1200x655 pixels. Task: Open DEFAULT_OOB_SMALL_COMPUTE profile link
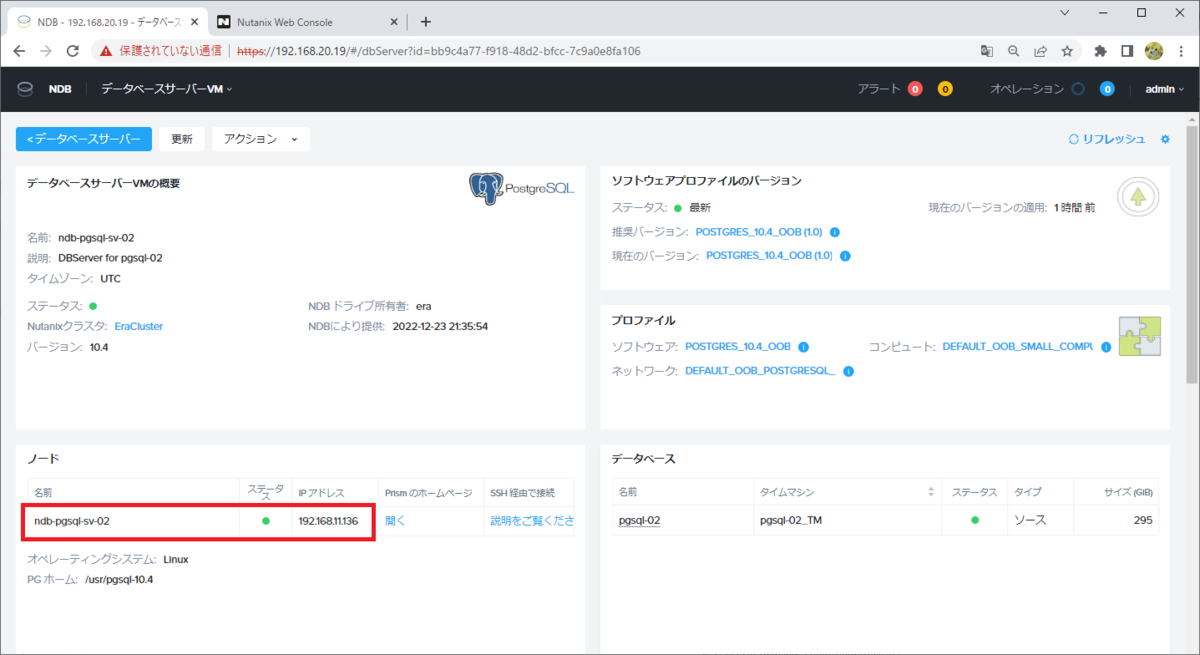(x=1018, y=347)
